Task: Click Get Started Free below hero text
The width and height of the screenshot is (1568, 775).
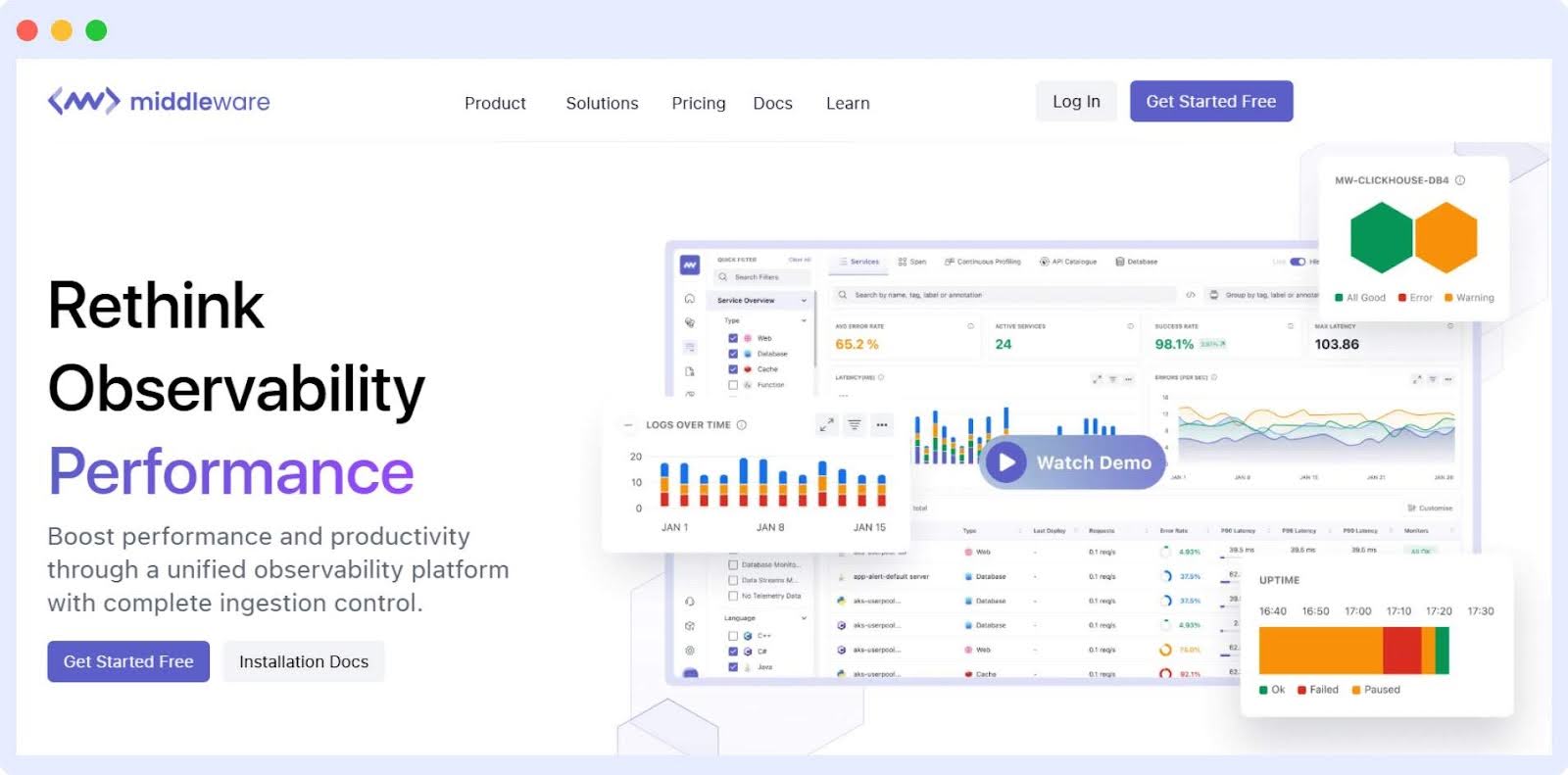Action: coord(128,661)
